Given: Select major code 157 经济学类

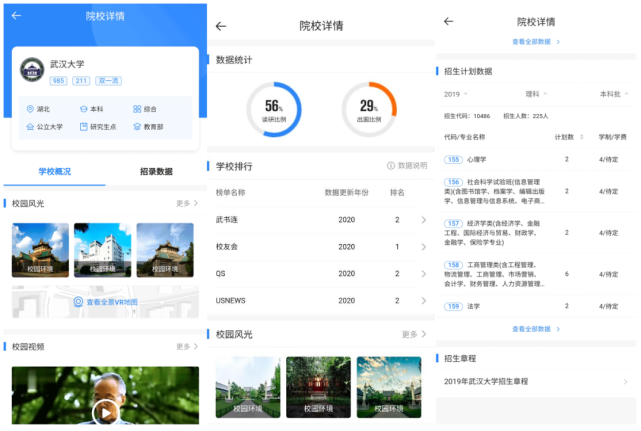Looking at the screenshot, I should (x=453, y=223).
